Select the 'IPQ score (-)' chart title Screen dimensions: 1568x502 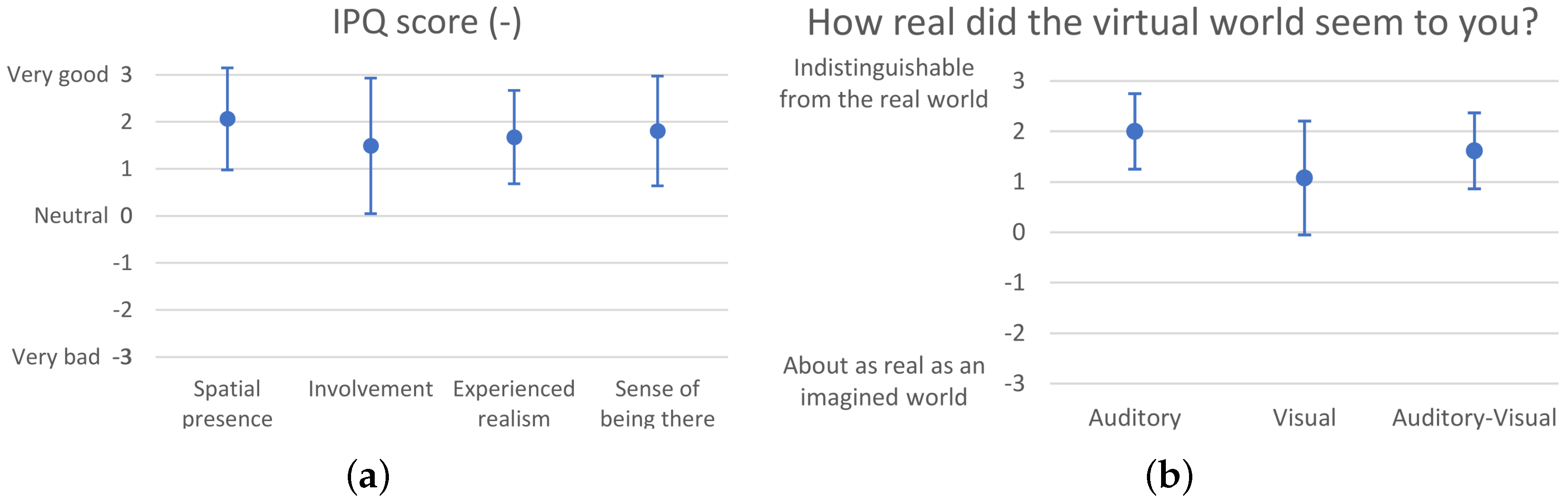point(427,23)
